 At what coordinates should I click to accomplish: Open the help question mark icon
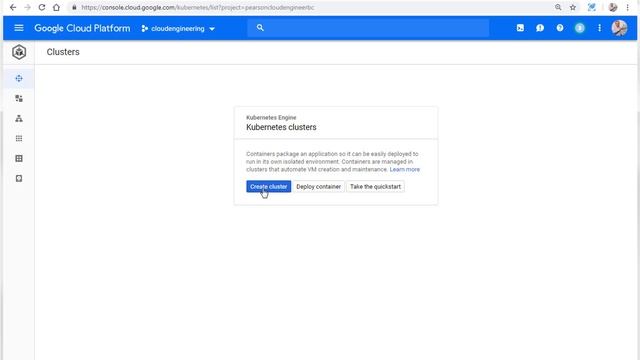pyautogui.click(x=560, y=28)
